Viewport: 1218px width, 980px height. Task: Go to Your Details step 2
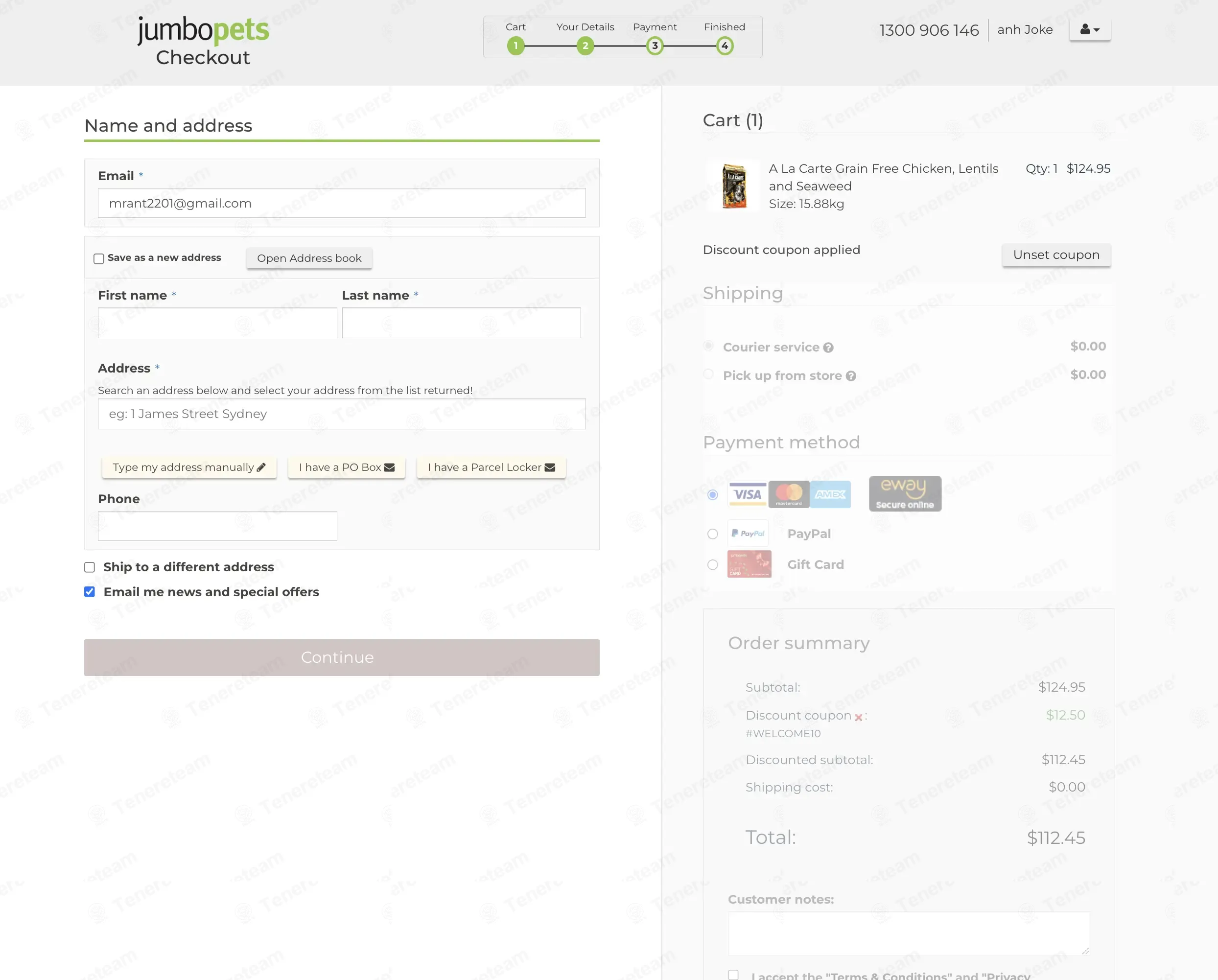click(586, 46)
